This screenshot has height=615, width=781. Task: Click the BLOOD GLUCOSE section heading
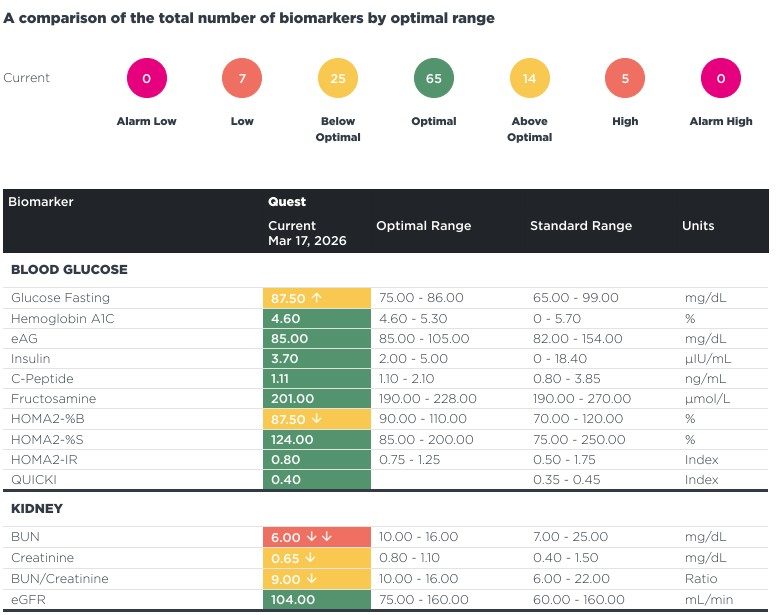pos(69,269)
